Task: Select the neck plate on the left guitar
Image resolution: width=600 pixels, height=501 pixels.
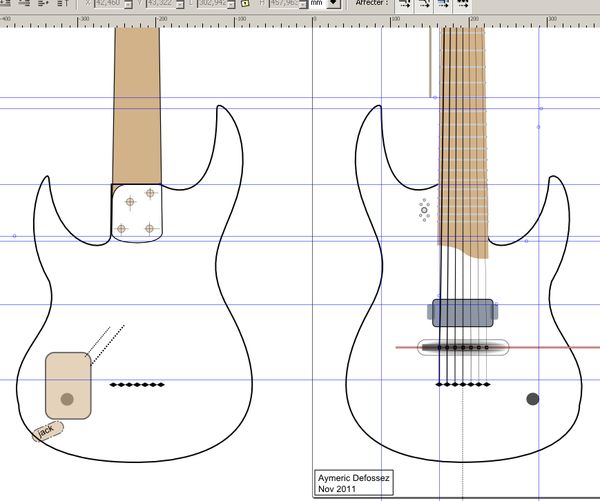Action: (137, 213)
